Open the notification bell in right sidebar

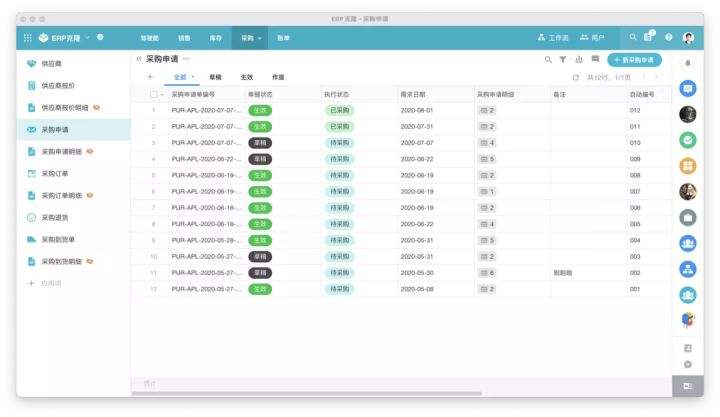click(x=687, y=62)
